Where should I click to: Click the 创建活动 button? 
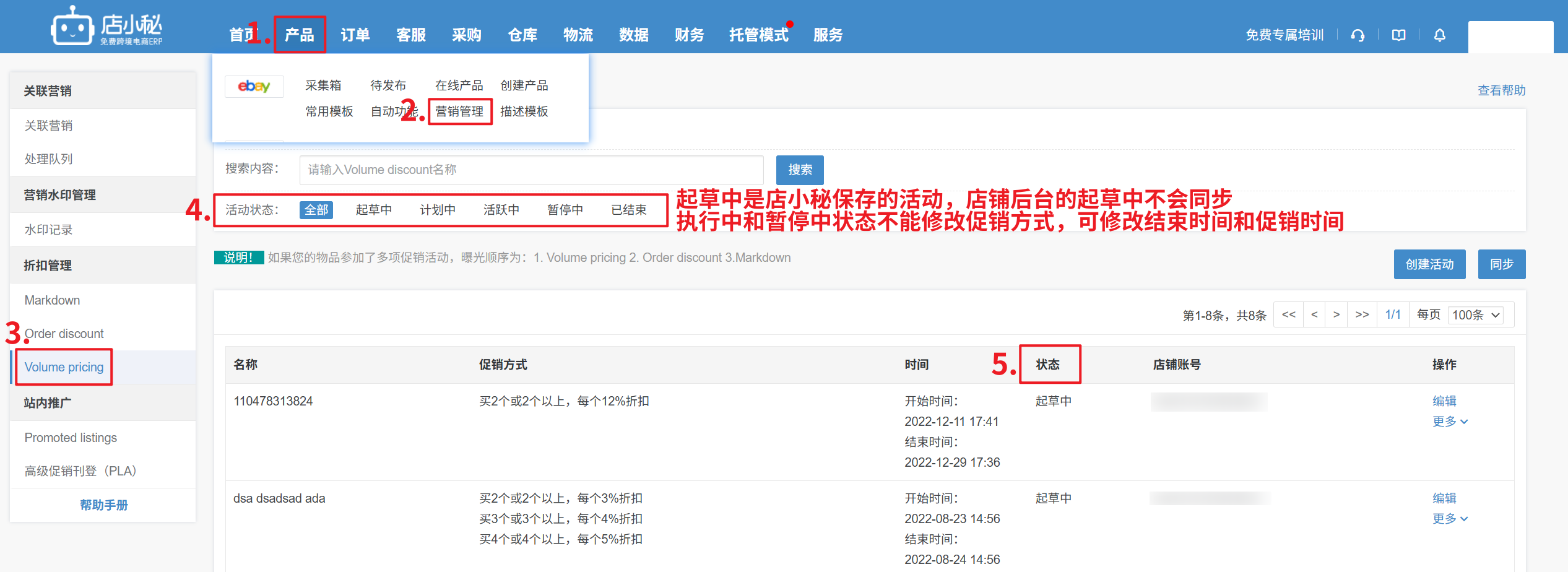[x=1429, y=264]
